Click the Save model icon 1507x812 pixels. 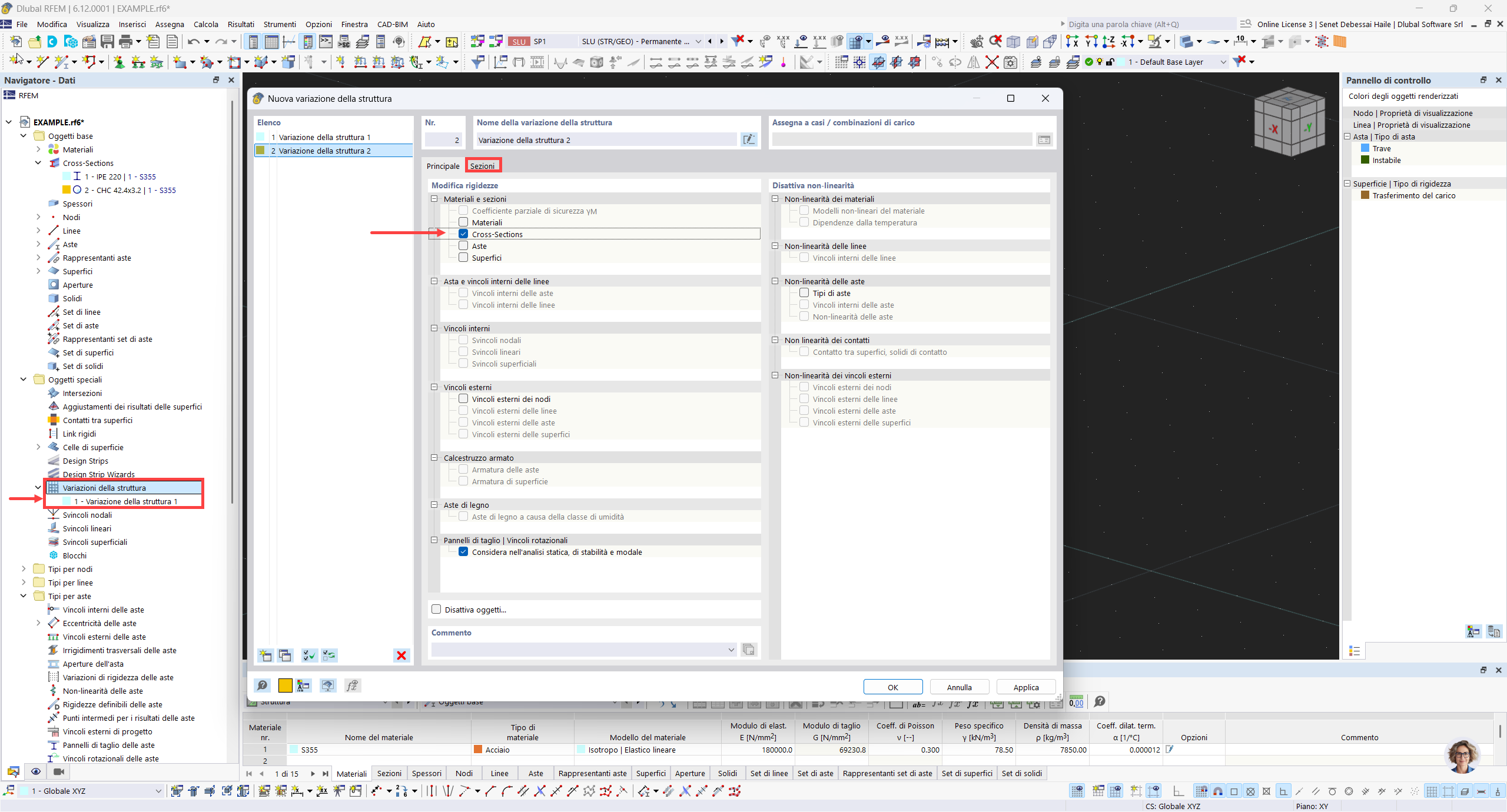click(x=108, y=41)
